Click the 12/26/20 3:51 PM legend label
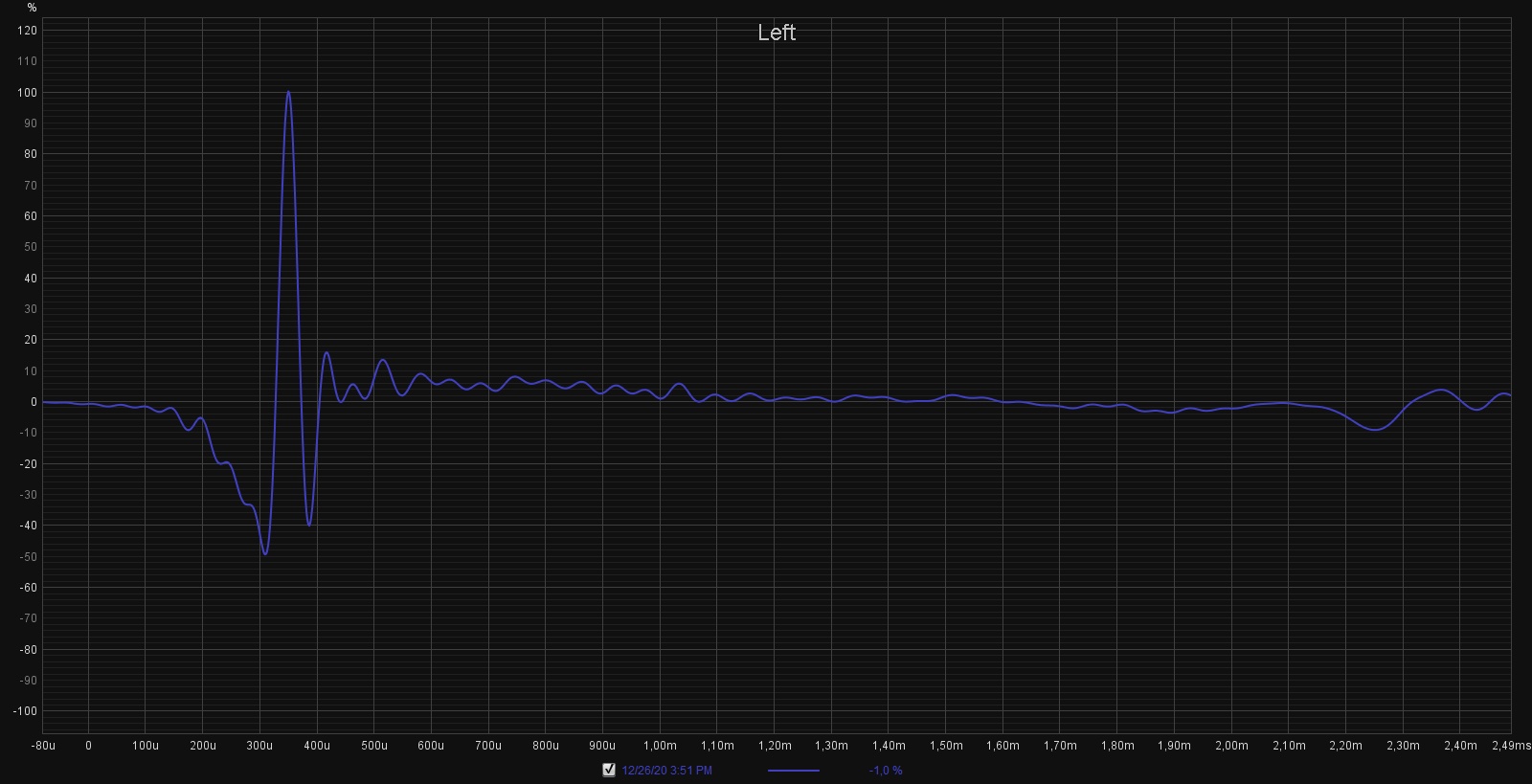The width and height of the screenshot is (1532, 784). point(666,771)
